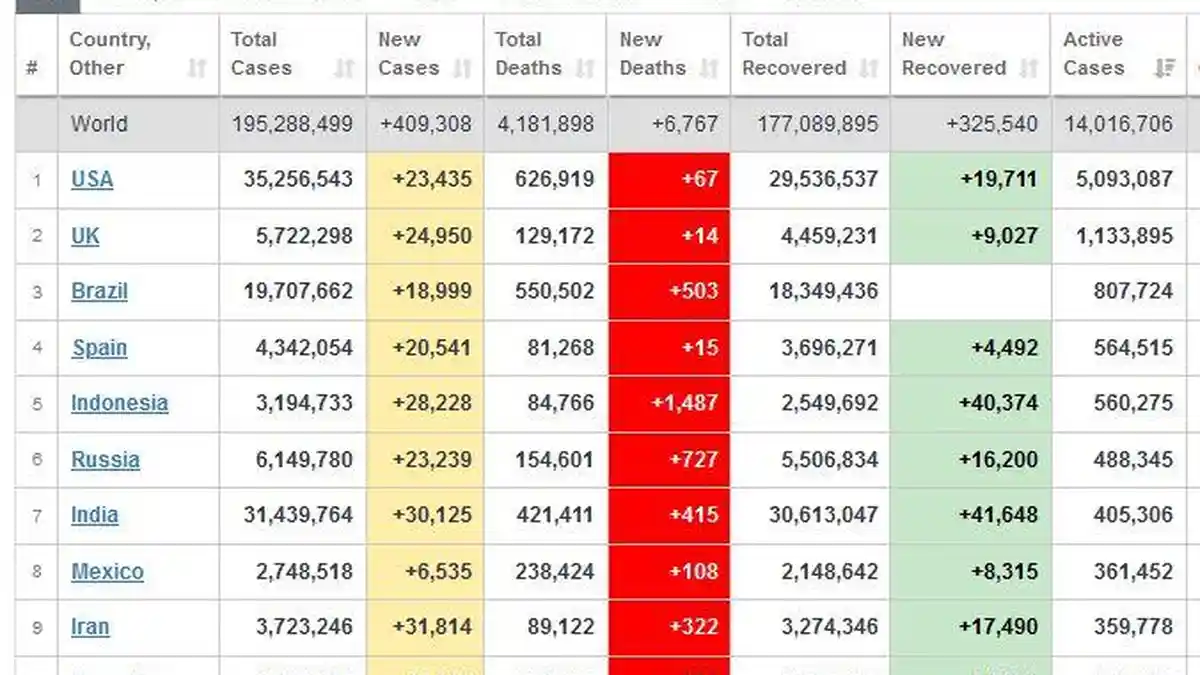This screenshot has width=1200, height=675.
Task: Click World new cases +409,308
Action: click(x=425, y=124)
